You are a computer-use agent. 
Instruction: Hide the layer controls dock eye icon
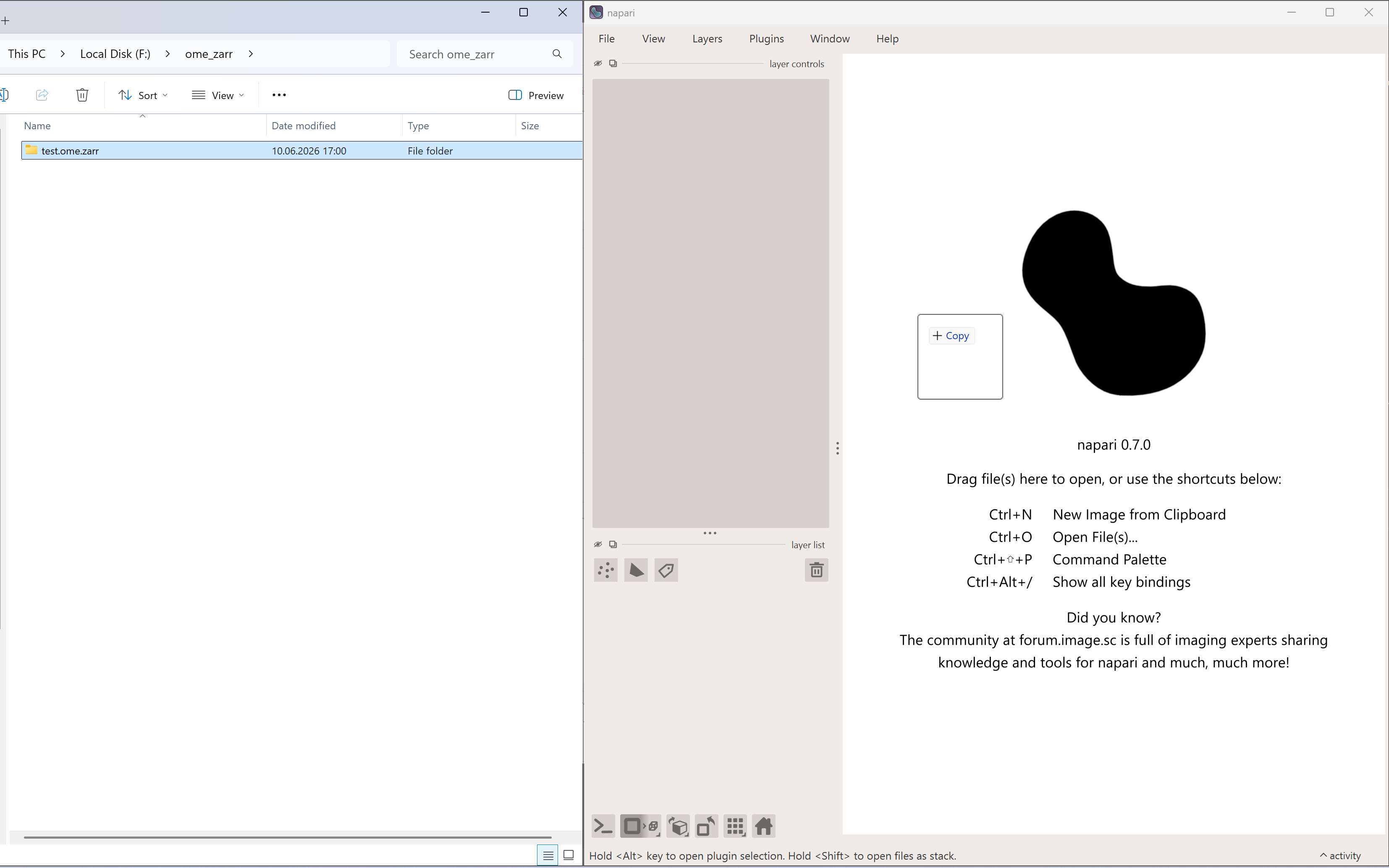coord(598,63)
